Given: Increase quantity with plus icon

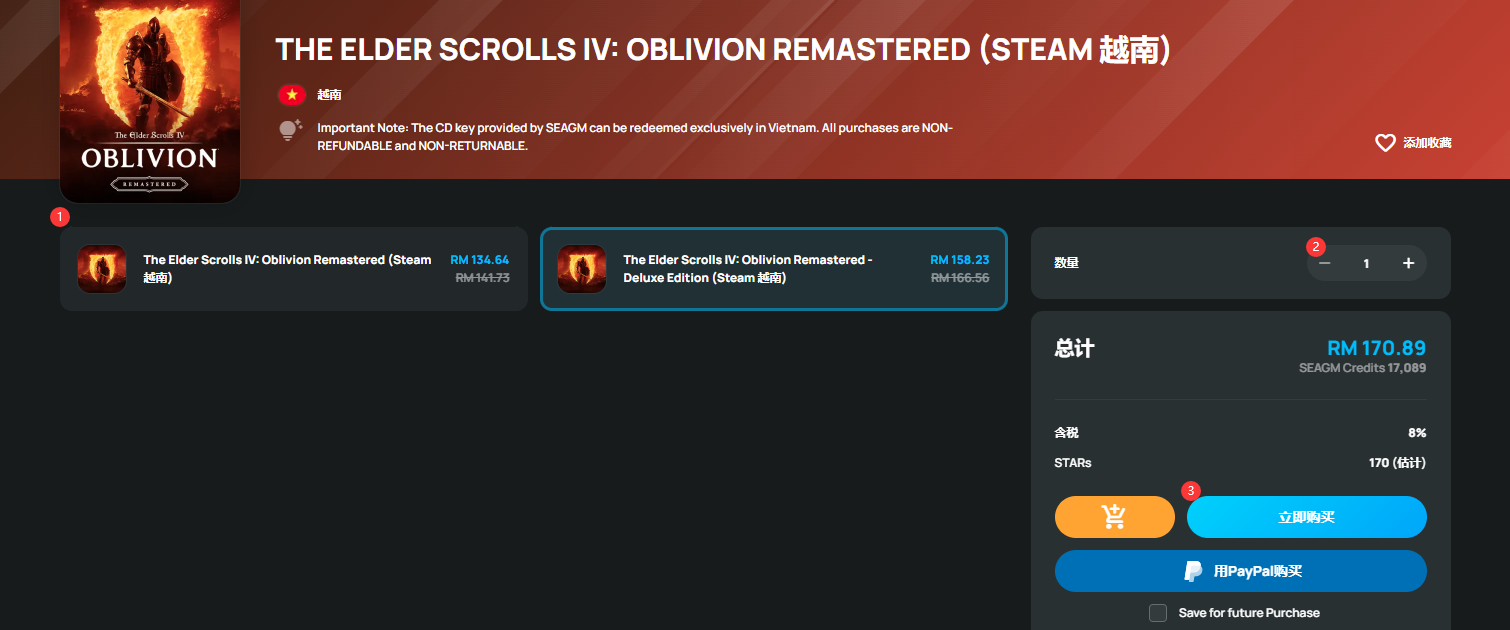Looking at the screenshot, I should 1408,263.
